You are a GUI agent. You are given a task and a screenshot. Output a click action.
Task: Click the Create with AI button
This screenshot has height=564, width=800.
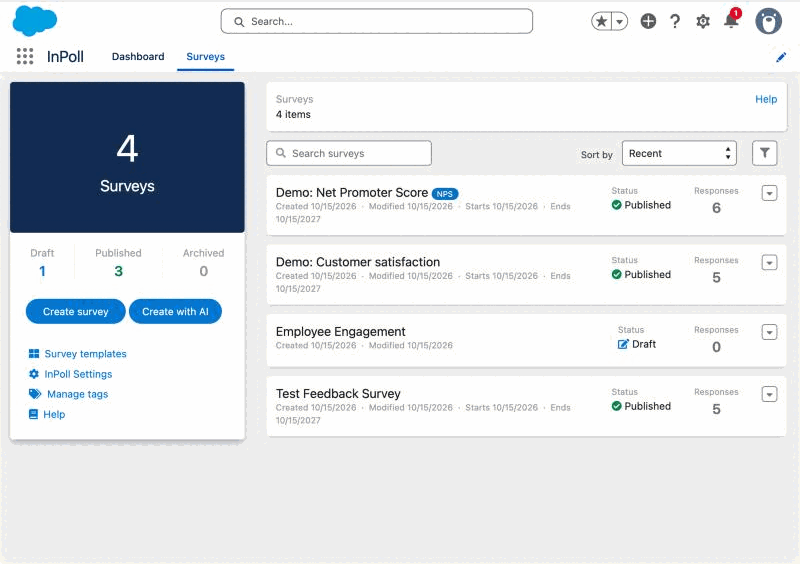(x=175, y=311)
